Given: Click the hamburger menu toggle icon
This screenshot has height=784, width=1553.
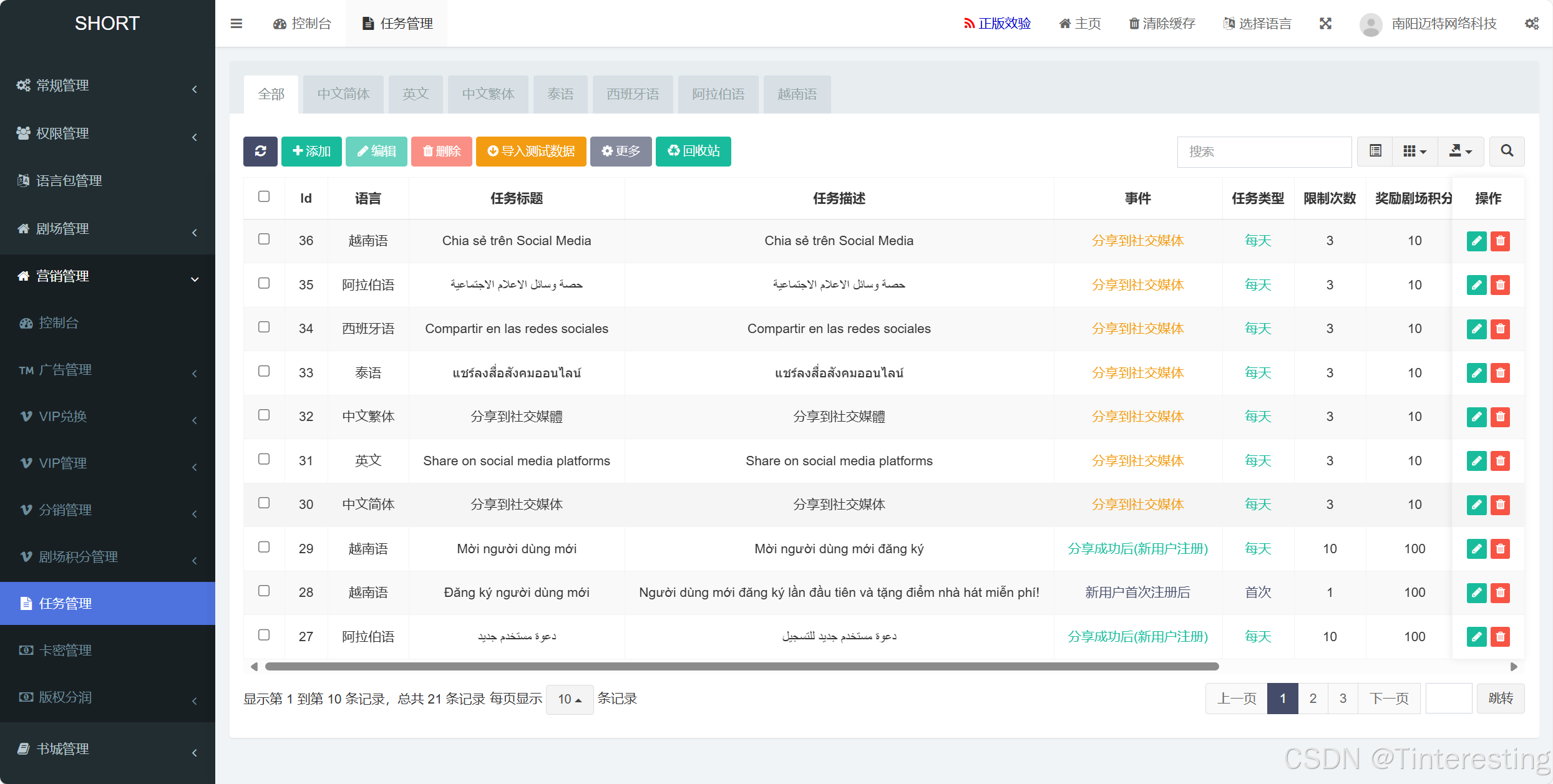Looking at the screenshot, I should (x=236, y=24).
